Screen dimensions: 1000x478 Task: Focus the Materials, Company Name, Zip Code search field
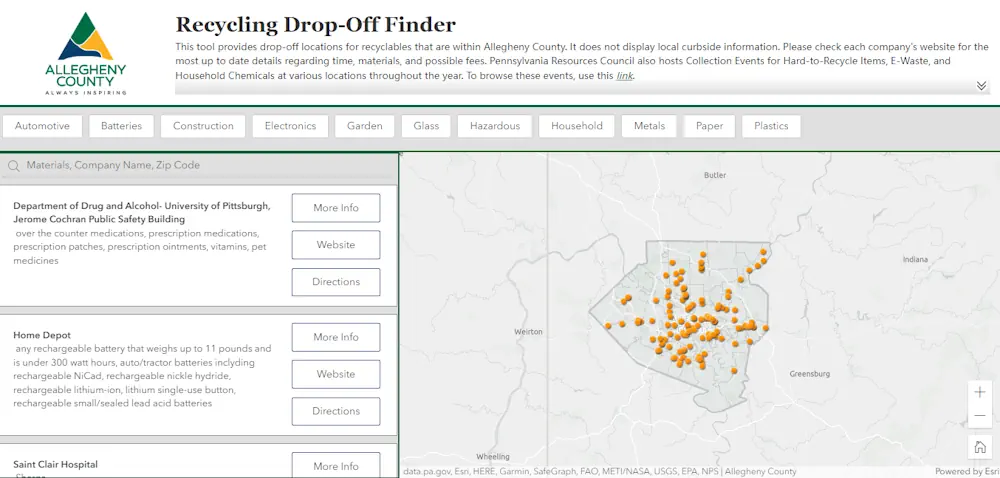point(198,166)
